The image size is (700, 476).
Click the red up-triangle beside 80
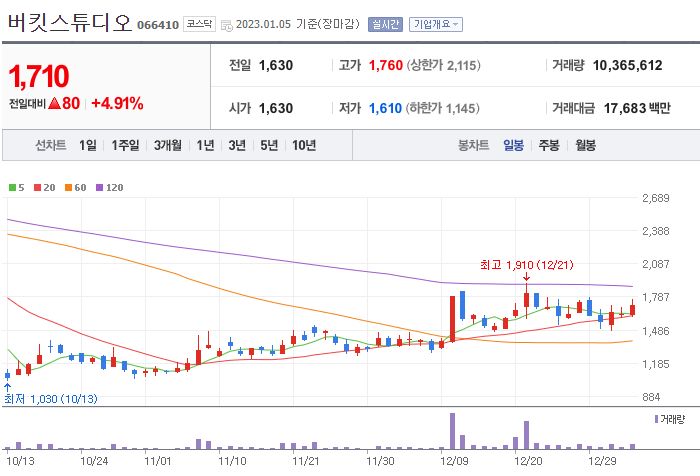pyautogui.click(x=54, y=104)
